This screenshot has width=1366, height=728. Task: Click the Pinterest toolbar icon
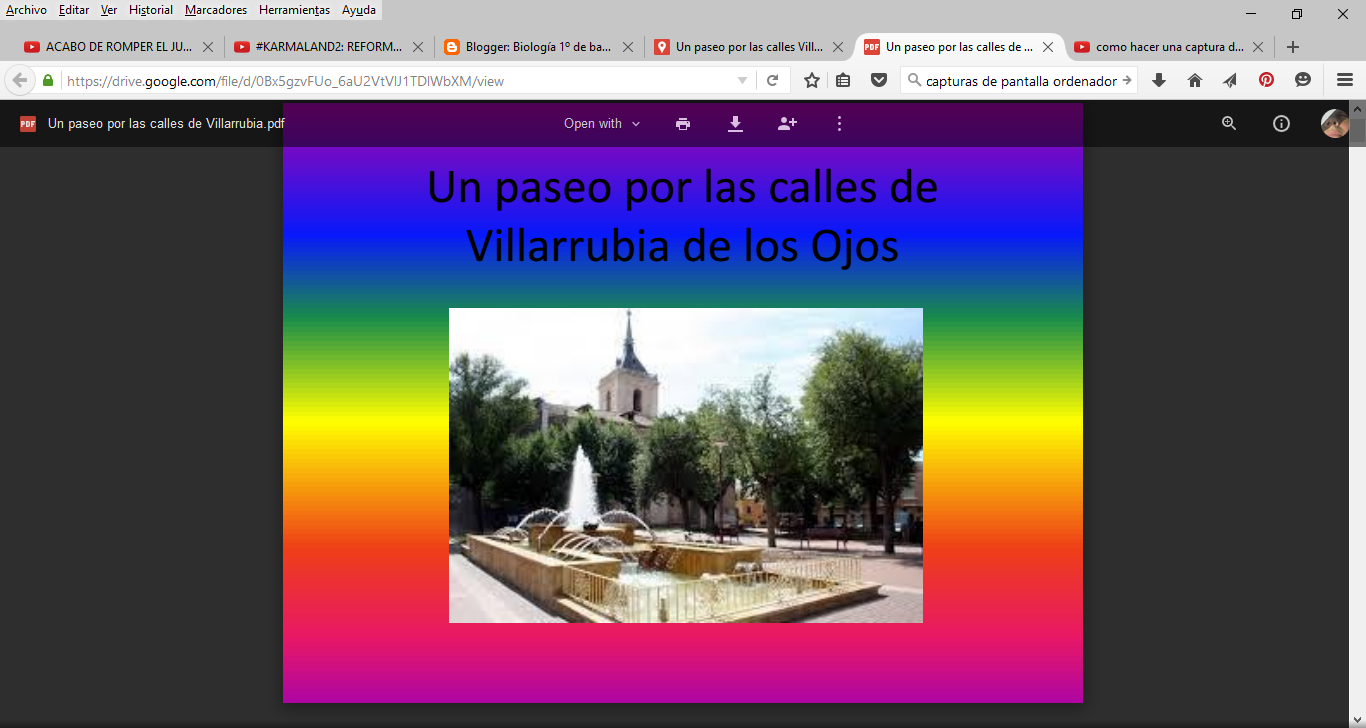click(1266, 81)
